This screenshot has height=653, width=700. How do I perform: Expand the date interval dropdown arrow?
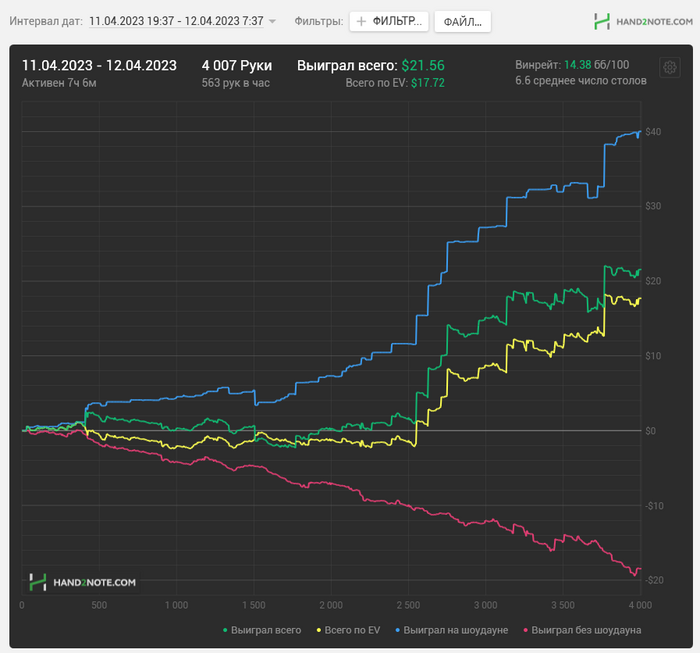click(x=272, y=21)
